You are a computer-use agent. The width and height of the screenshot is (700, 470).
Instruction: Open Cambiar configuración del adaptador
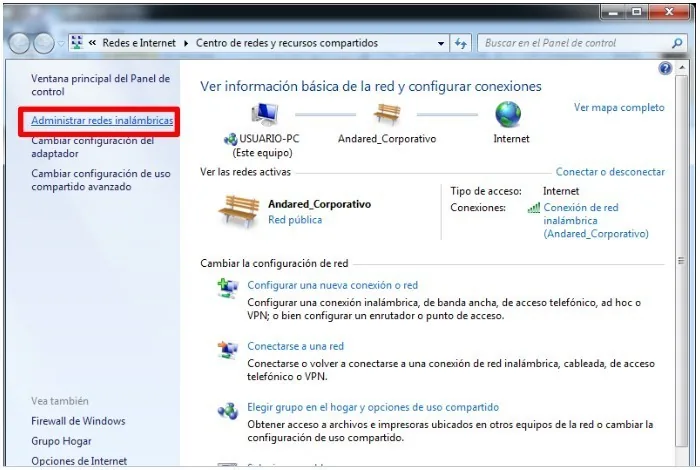click(x=92, y=147)
